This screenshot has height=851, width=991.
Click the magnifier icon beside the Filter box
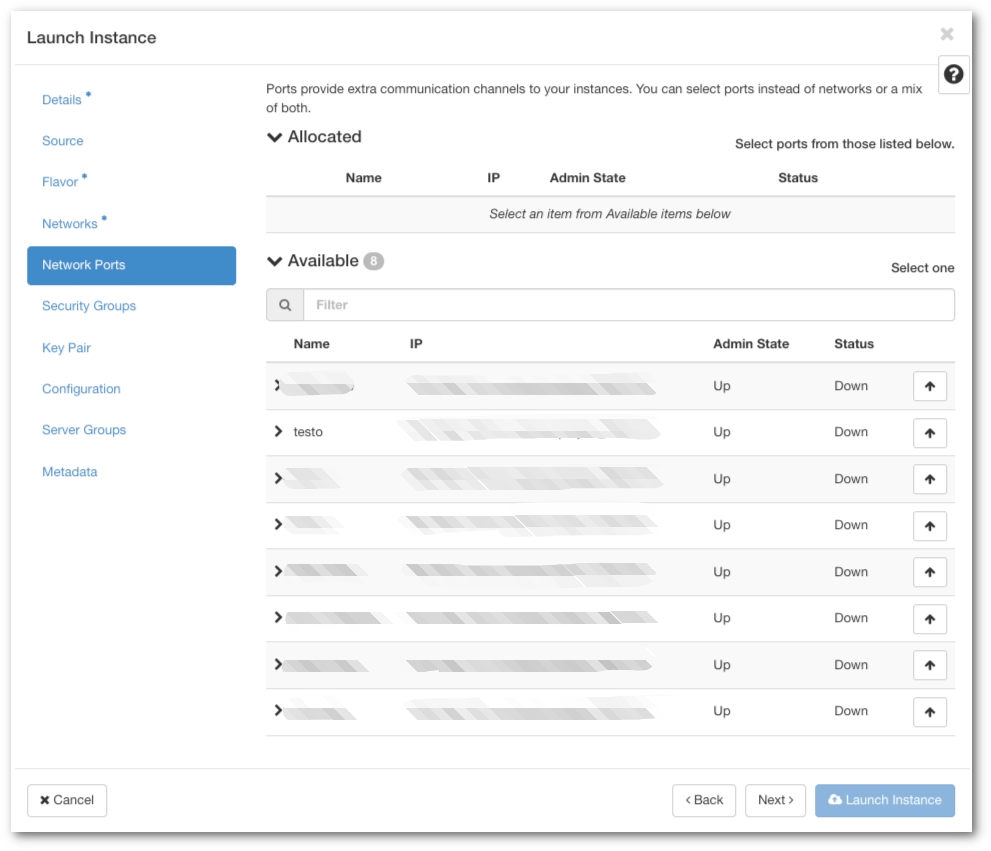(285, 304)
